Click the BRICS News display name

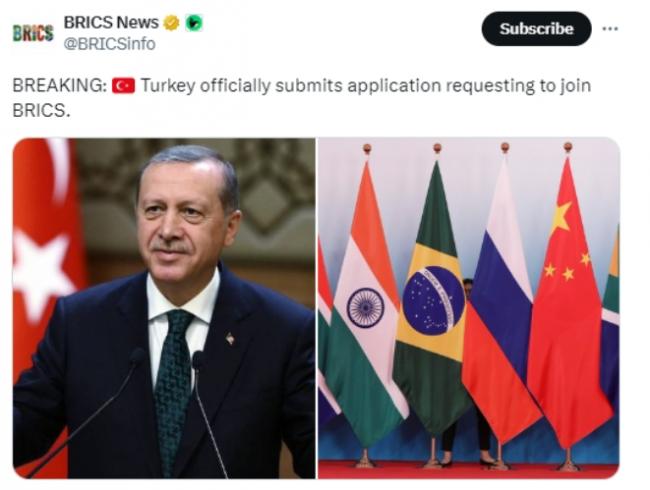pos(111,22)
